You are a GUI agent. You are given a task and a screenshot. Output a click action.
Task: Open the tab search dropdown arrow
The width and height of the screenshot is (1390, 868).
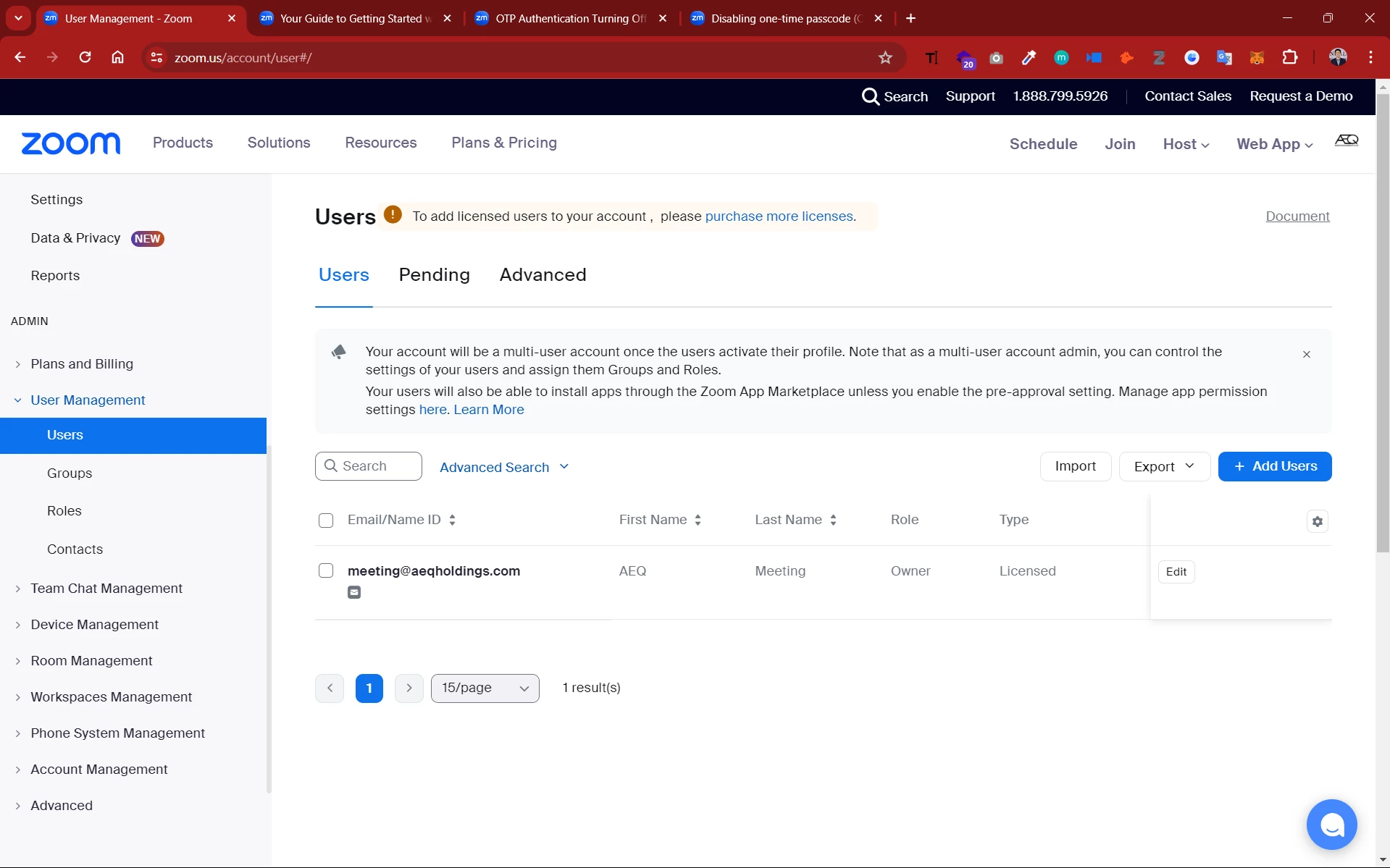(18, 18)
